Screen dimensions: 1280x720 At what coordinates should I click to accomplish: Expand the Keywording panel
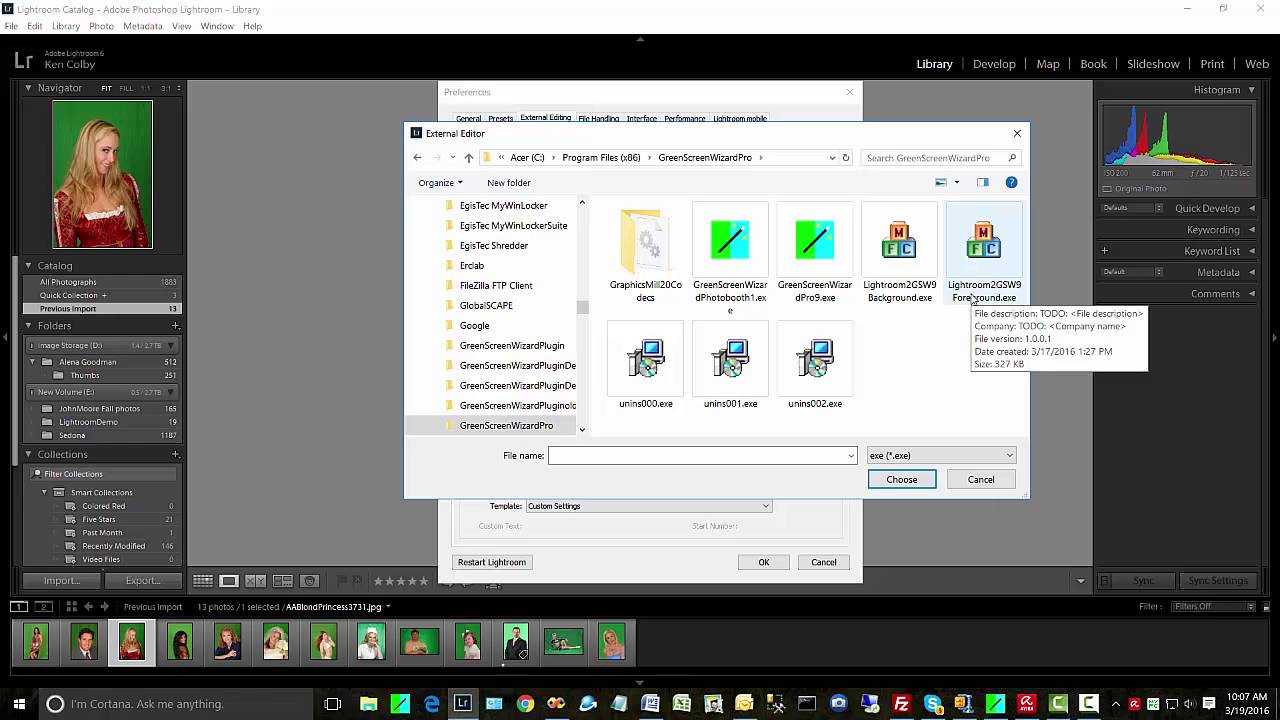(1252, 230)
